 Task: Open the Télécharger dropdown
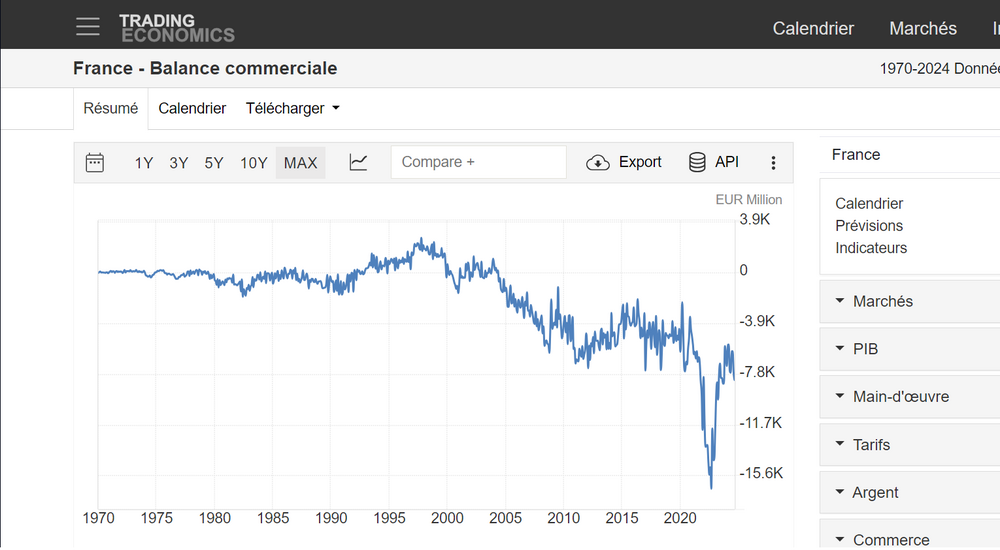(292, 108)
